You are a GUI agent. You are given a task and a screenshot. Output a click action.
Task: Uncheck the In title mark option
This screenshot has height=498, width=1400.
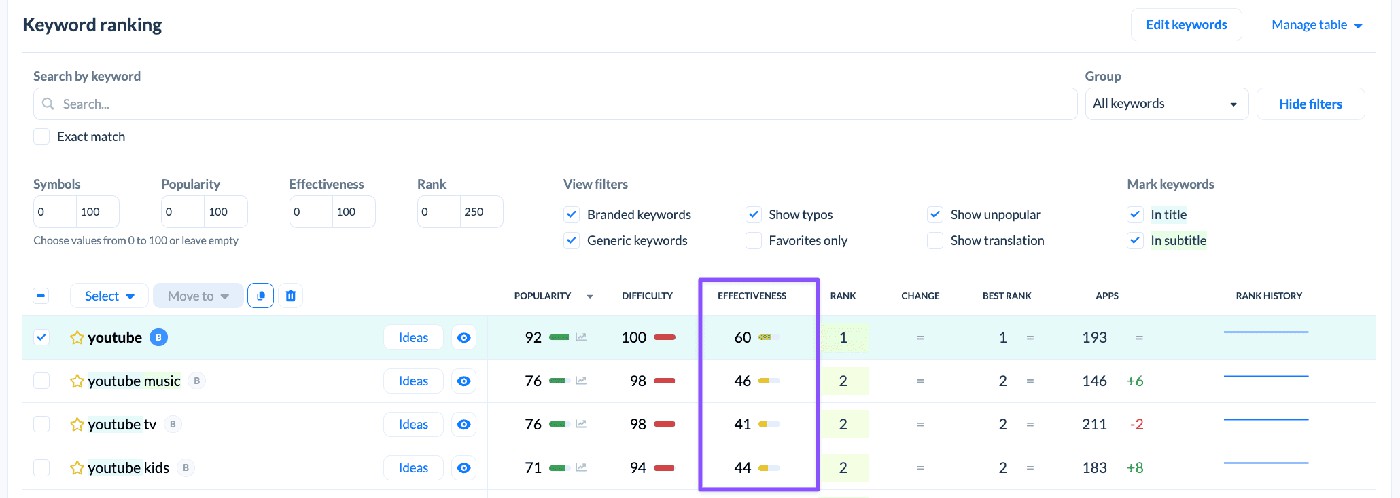(x=1135, y=214)
